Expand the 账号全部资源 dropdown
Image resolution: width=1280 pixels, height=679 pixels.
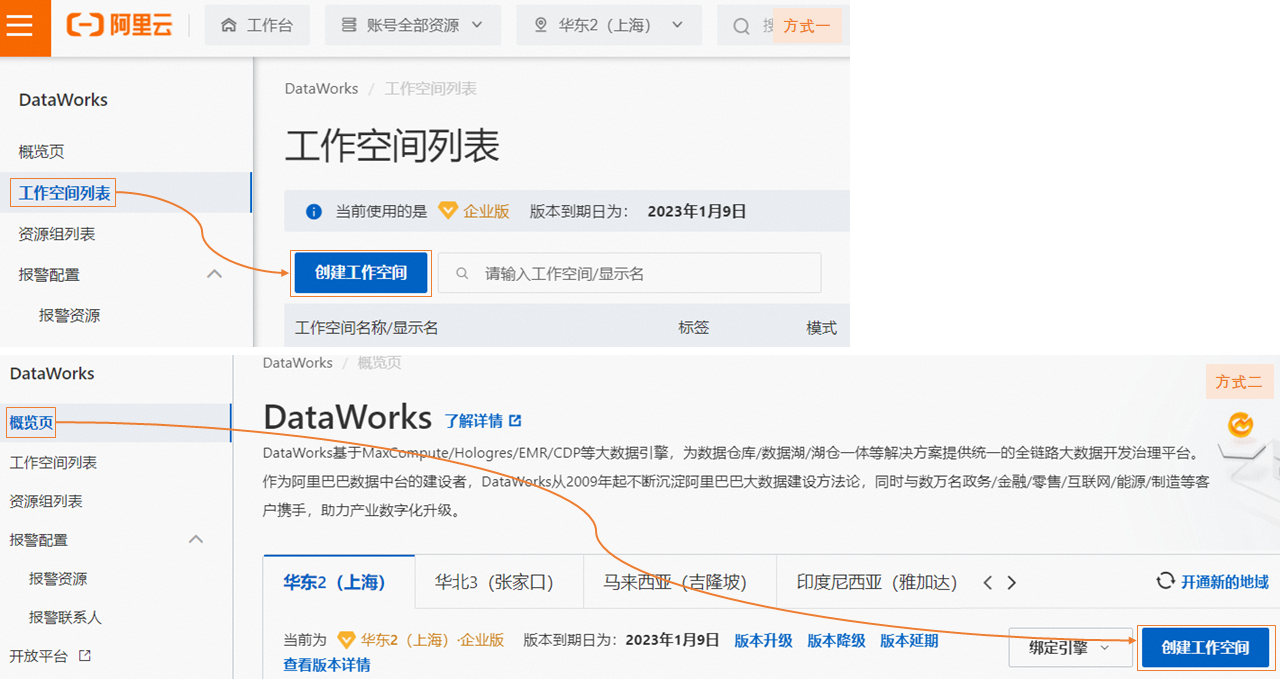(x=413, y=25)
